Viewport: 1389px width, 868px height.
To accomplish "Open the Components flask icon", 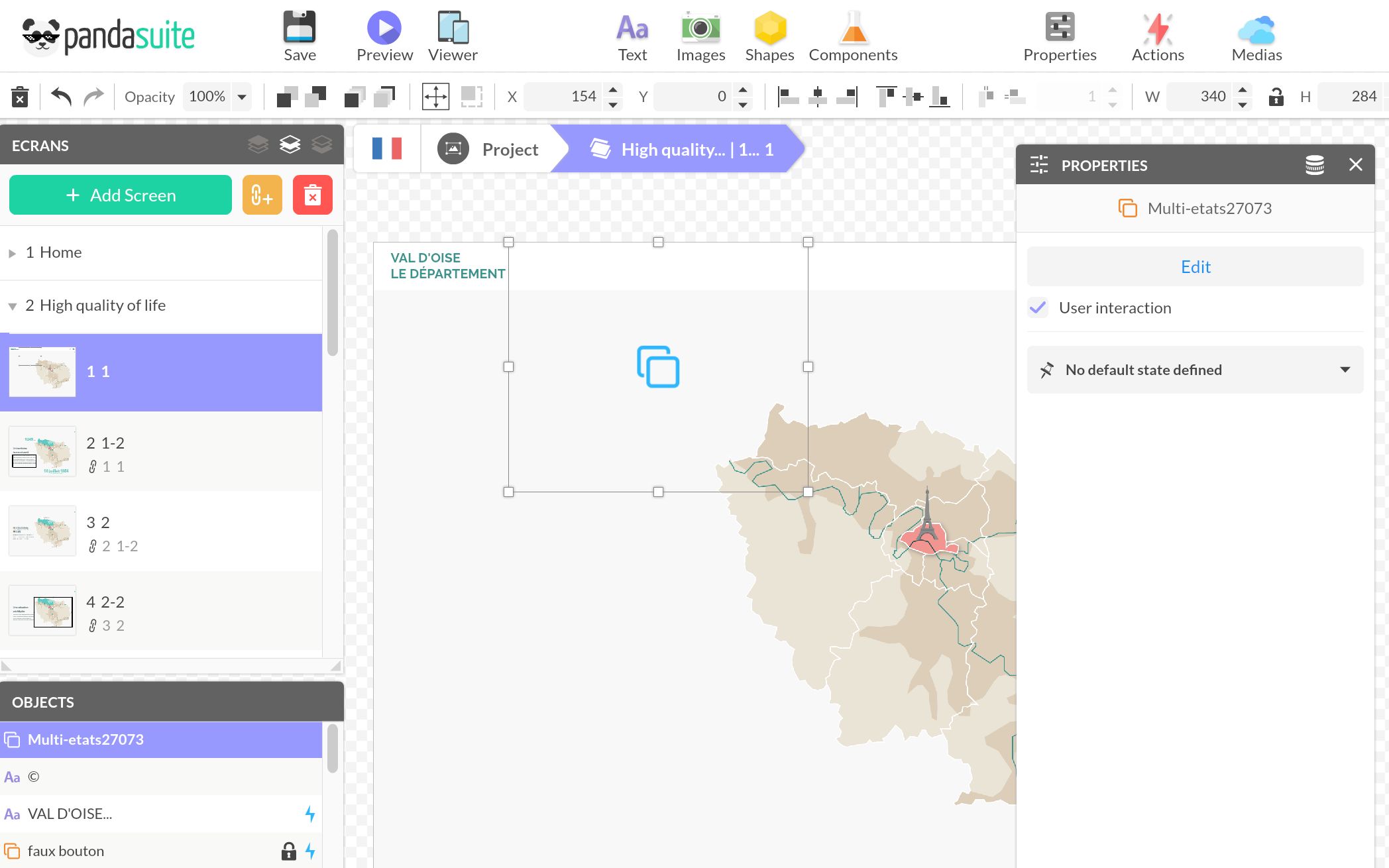I will (x=853, y=28).
